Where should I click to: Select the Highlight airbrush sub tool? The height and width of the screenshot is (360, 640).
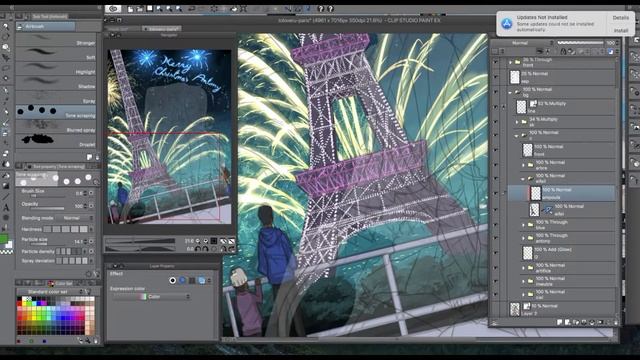tap(56, 68)
